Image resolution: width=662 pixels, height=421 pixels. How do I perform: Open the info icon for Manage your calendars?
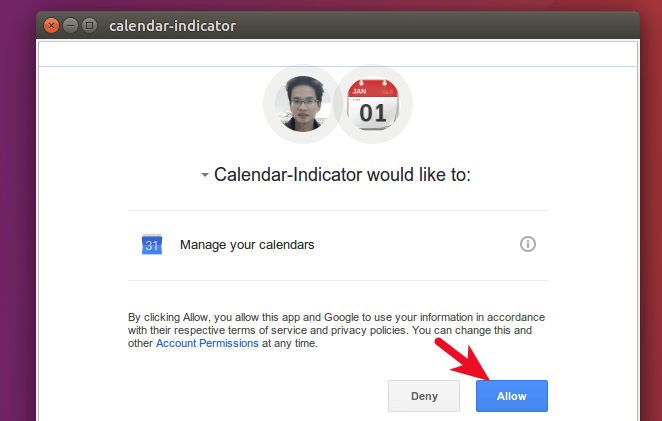pyautogui.click(x=528, y=244)
